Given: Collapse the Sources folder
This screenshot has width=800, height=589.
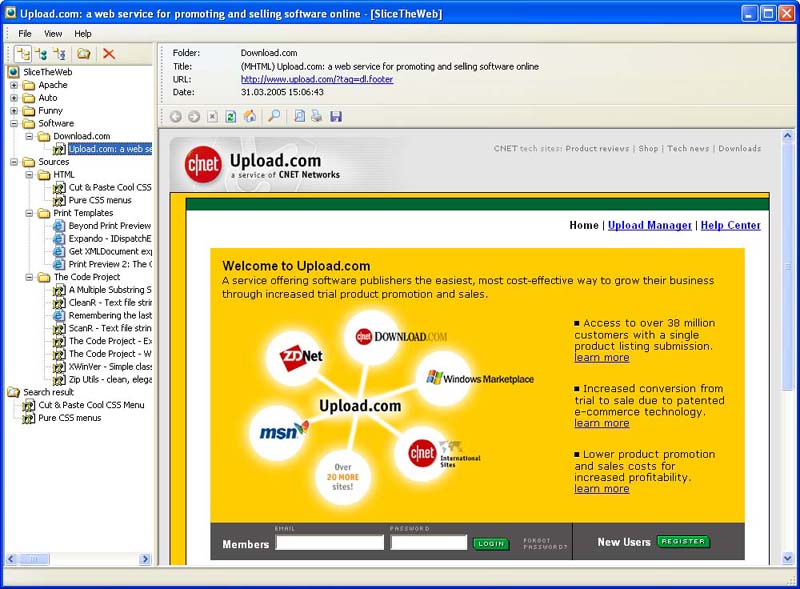Looking at the screenshot, I should pyautogui.click(x=14, y=162).
